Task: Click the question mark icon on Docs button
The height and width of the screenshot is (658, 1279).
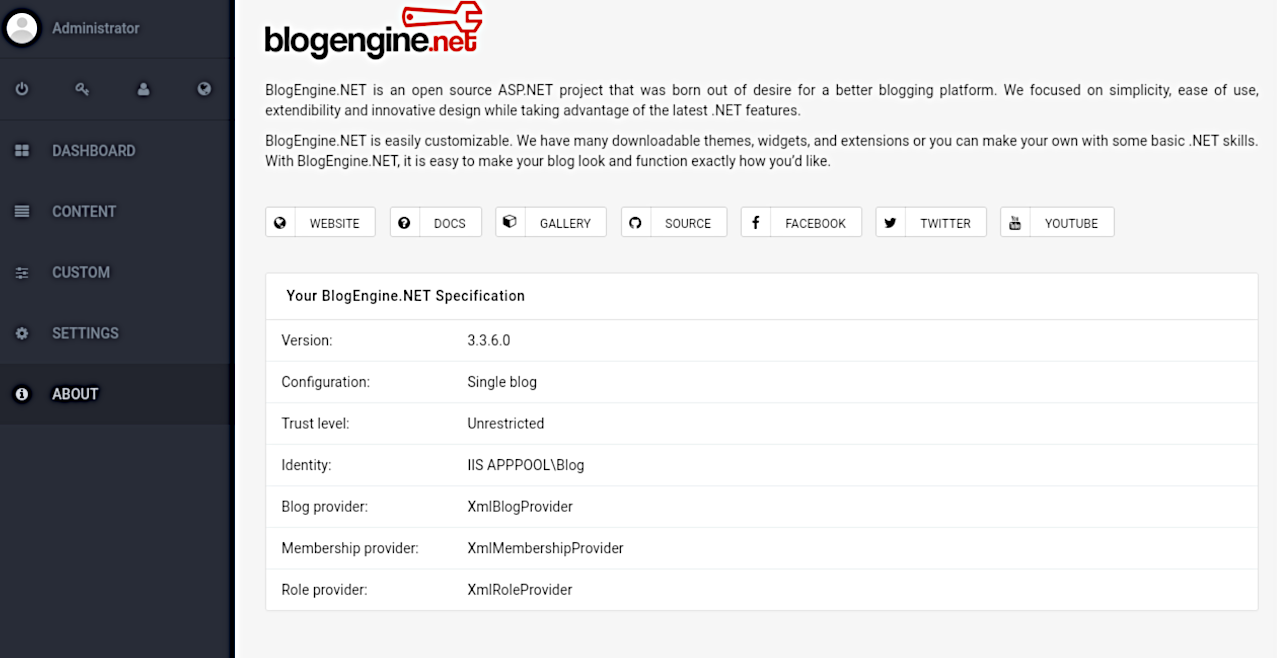Action: click(404, 223)
